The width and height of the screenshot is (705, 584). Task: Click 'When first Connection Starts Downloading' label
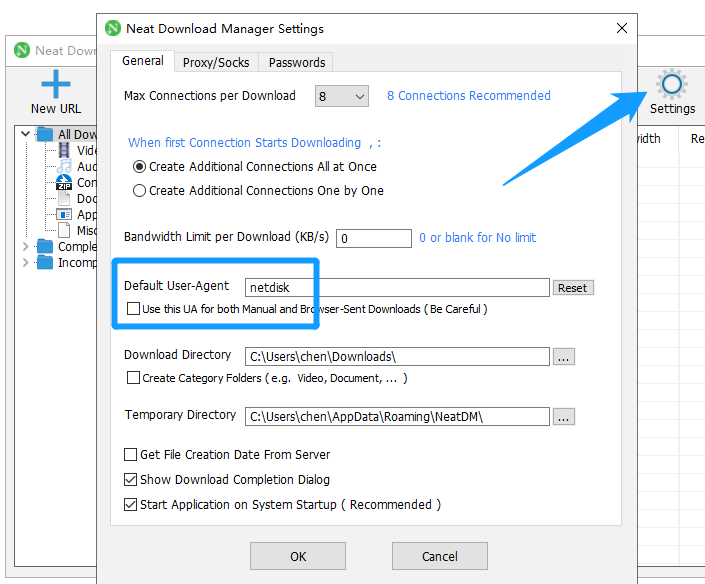pyautogui.click(x=244, y=143)
